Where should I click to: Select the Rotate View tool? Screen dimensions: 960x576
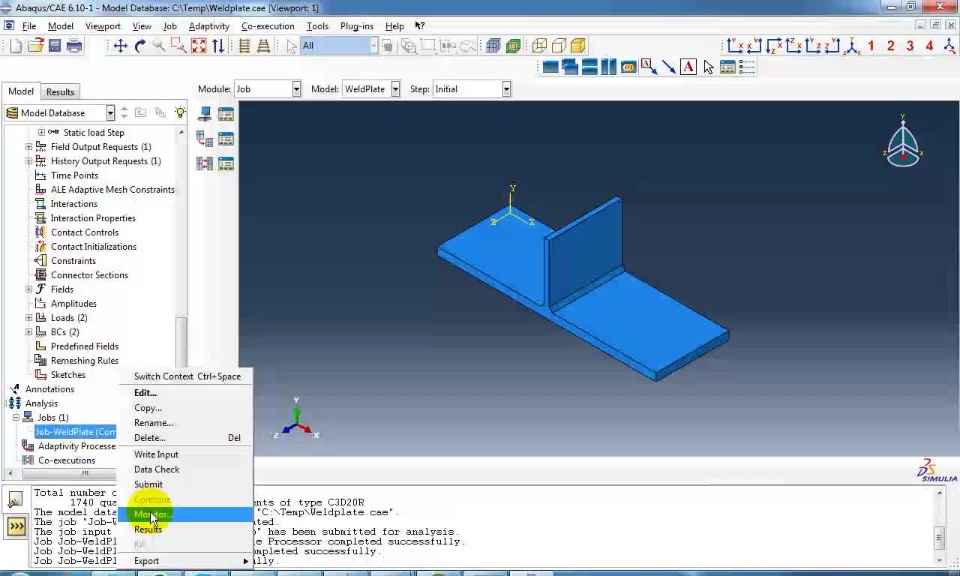pos(140,46)
